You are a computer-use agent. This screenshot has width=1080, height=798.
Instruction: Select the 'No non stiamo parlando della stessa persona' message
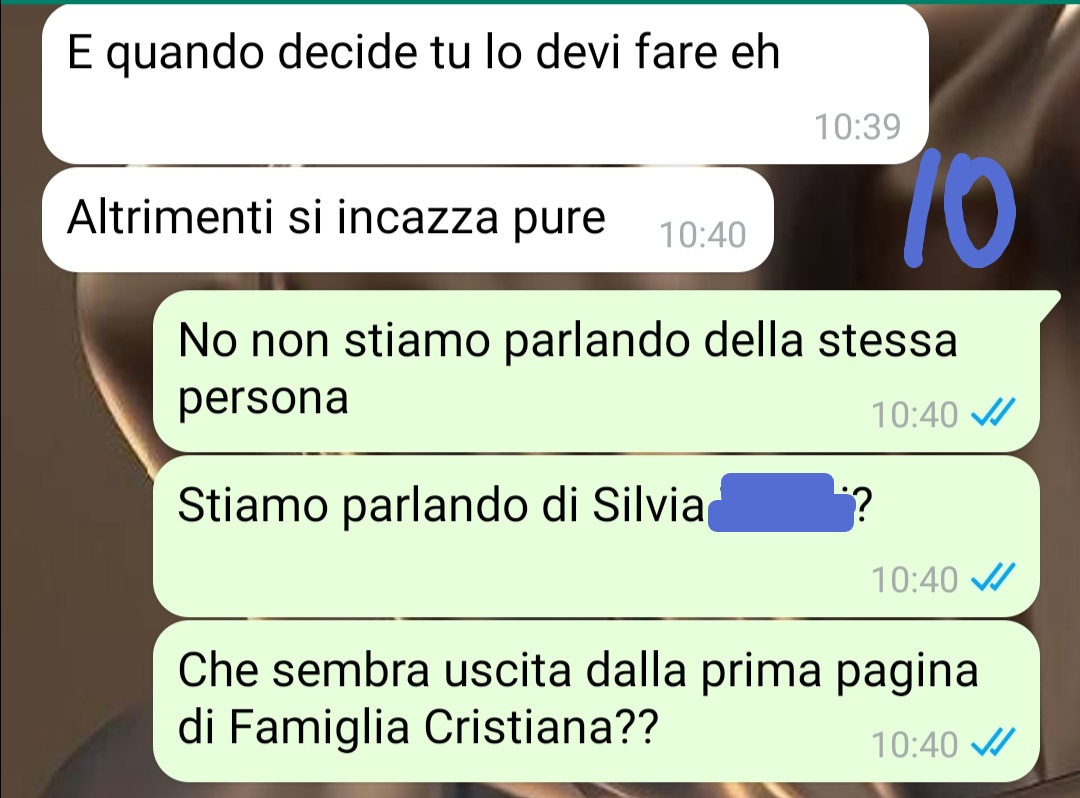596,372
